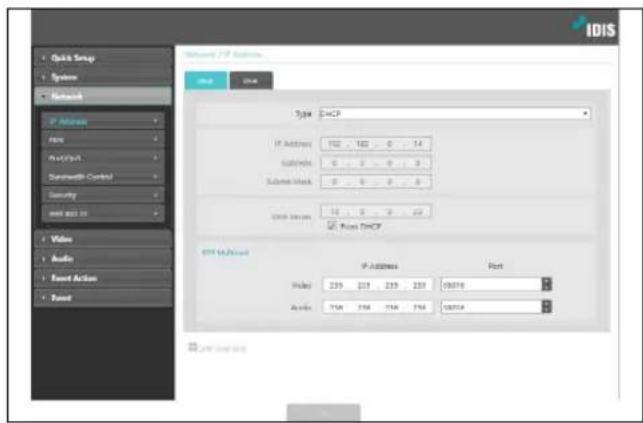
Task: Expand the Video menu section
Action: [103, 239]
